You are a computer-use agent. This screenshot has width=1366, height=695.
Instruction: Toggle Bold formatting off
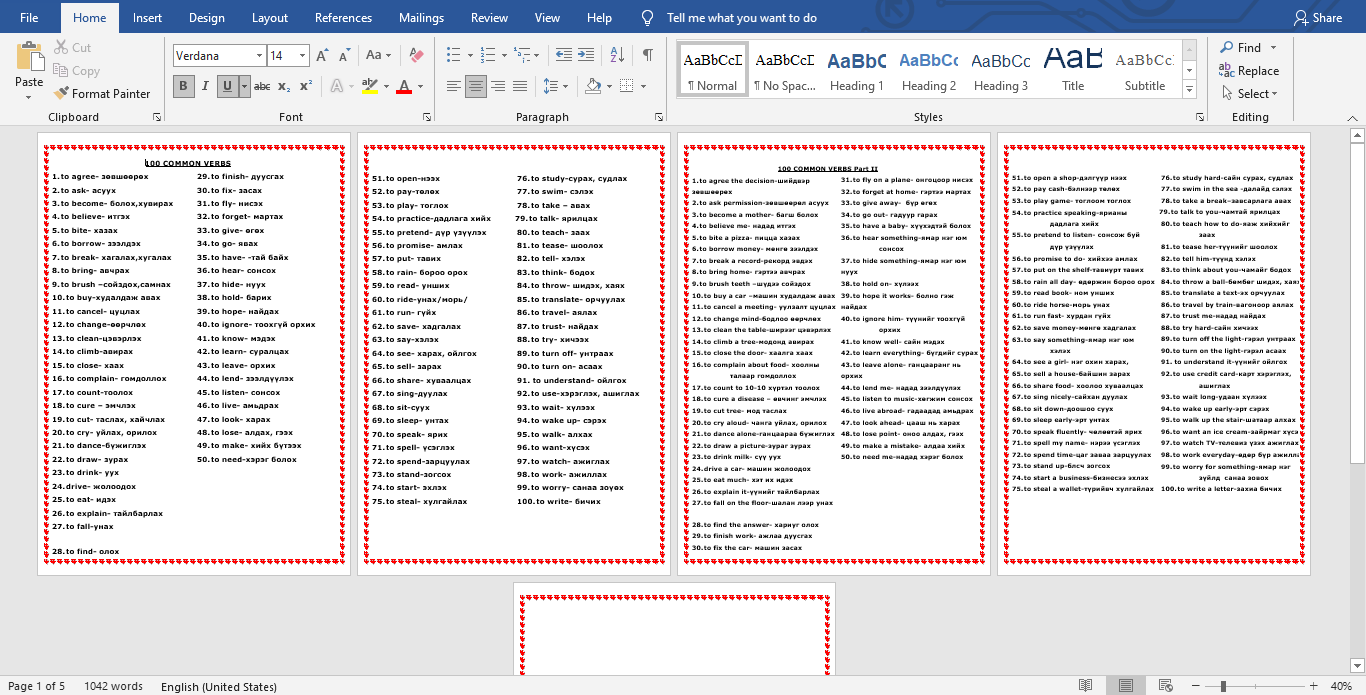(x=183, y=87)
